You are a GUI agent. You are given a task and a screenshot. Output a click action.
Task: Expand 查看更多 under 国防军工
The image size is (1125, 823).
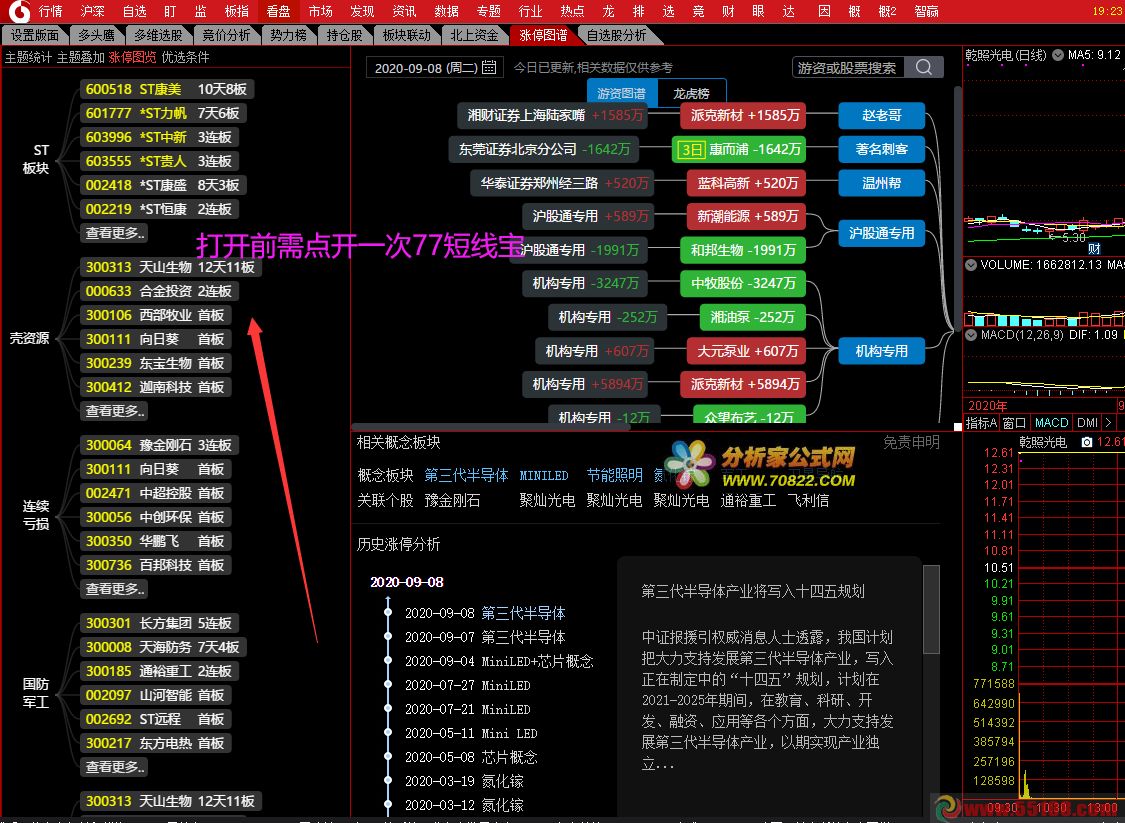tap(115, 766)
